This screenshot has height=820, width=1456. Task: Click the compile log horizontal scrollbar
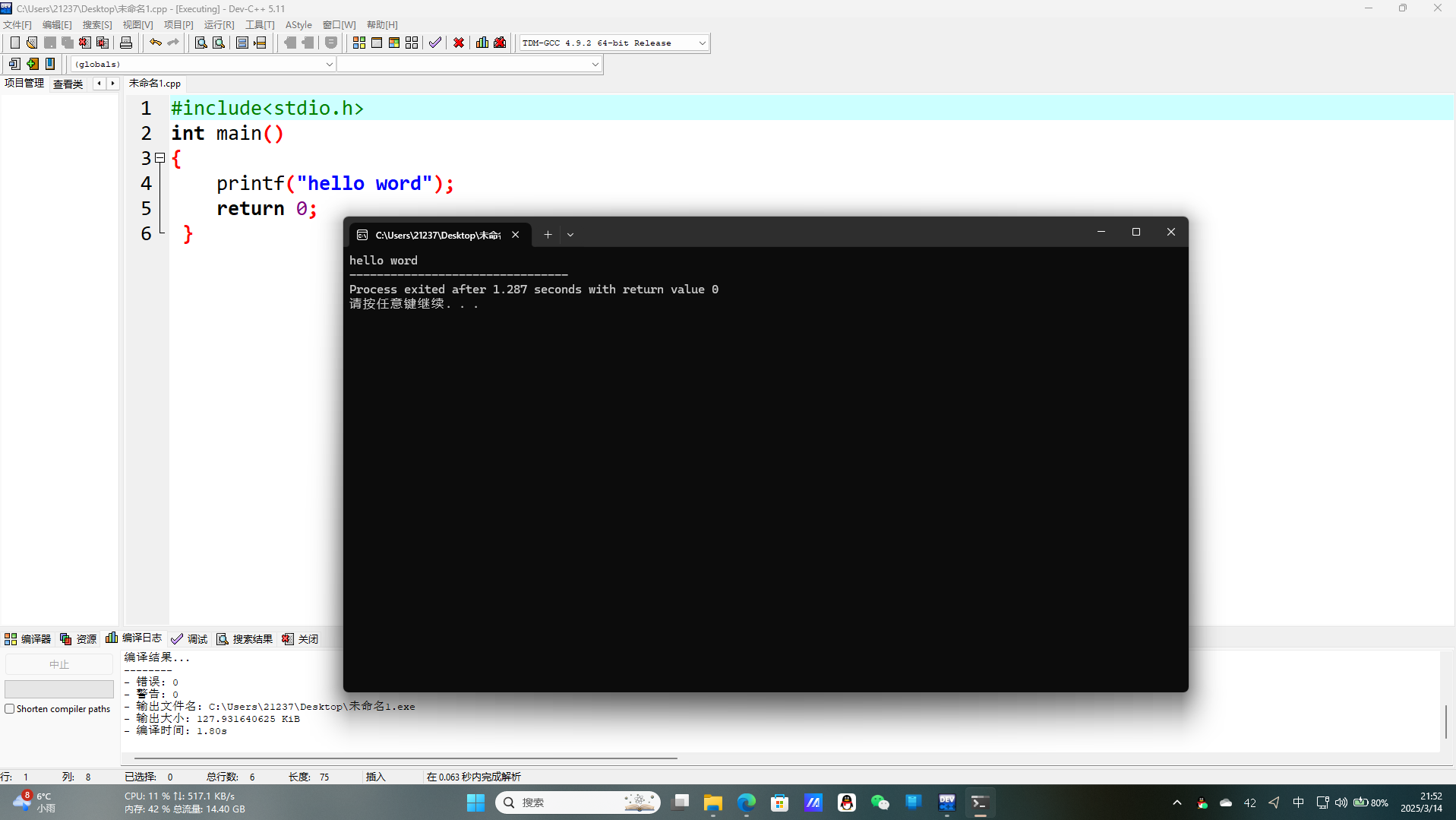point(406,758)
